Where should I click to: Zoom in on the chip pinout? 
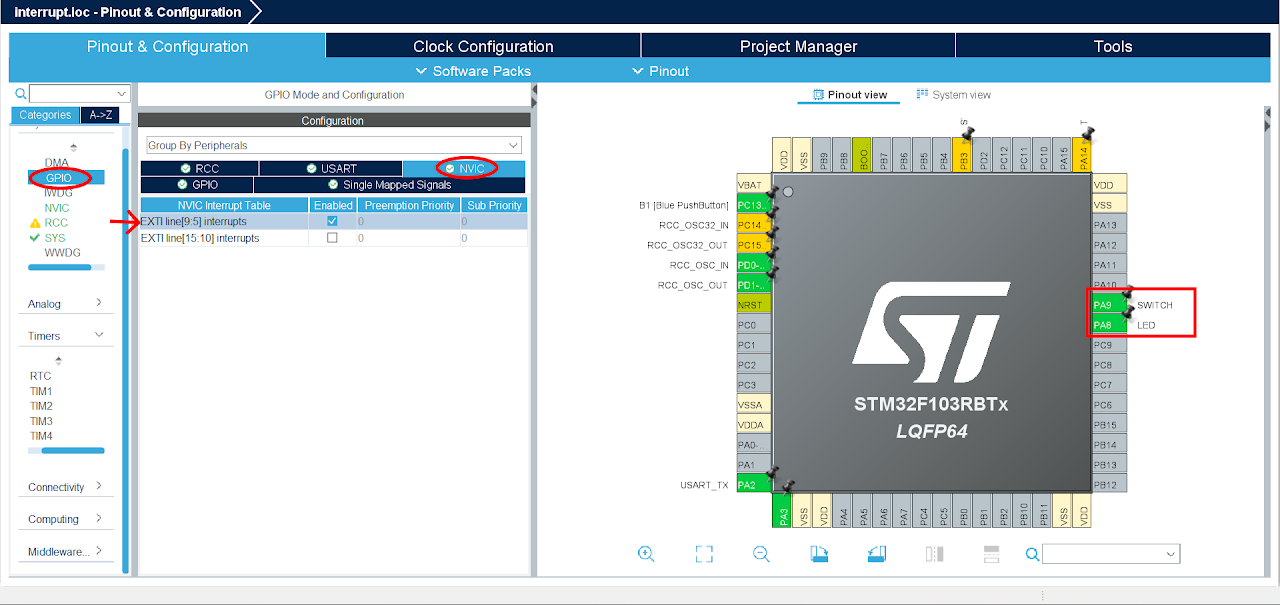[646, 553]
